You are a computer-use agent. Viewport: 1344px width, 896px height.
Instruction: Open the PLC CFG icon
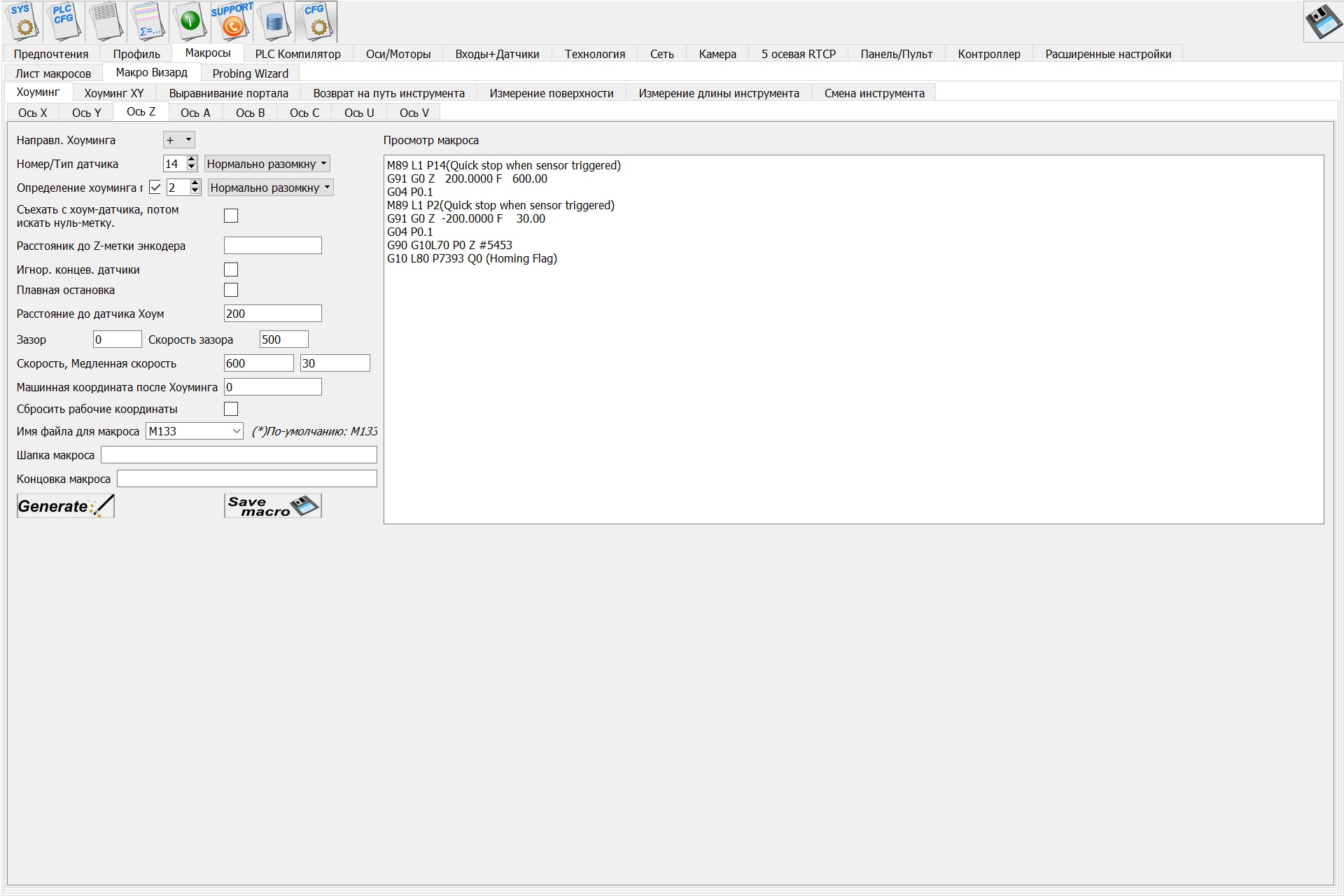(x=64, y=21)
